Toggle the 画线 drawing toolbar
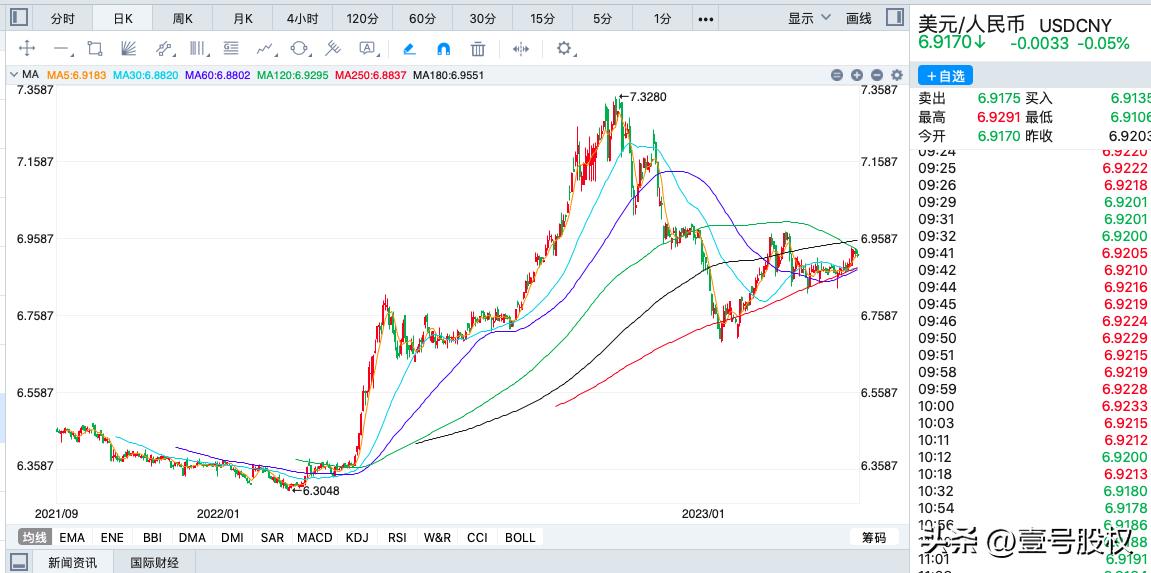Screen dimensions: 1151x573 click(x=858, y=18)
